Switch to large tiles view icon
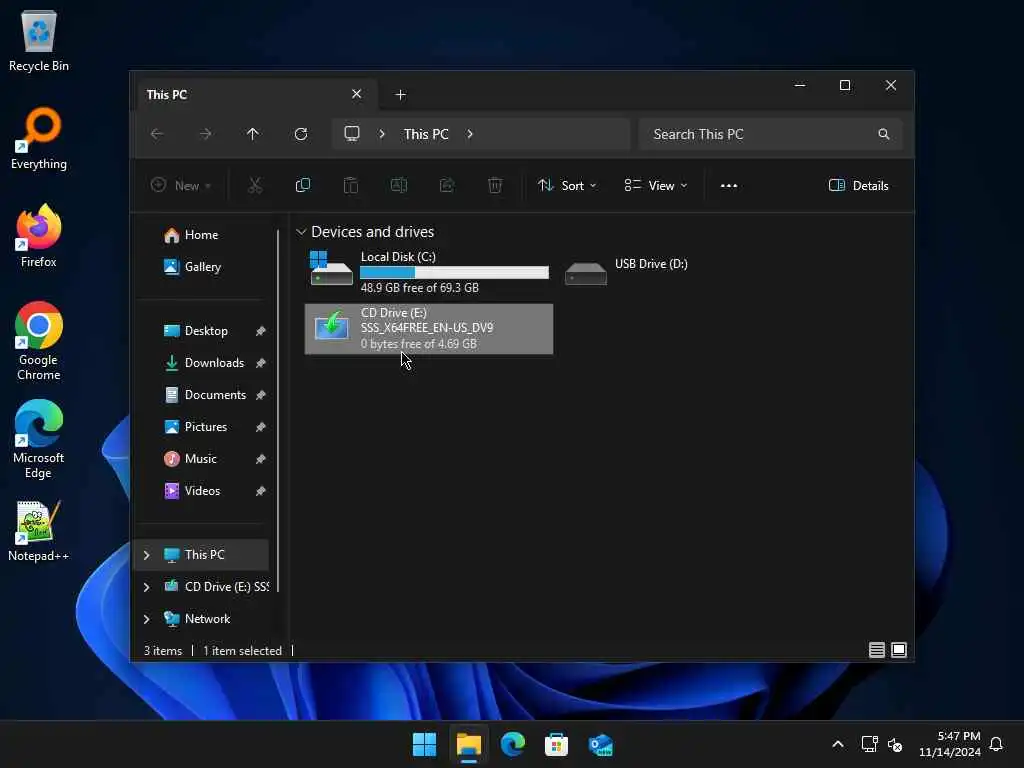Screen dimensions: 1024x768 click(x=899, y=650)
